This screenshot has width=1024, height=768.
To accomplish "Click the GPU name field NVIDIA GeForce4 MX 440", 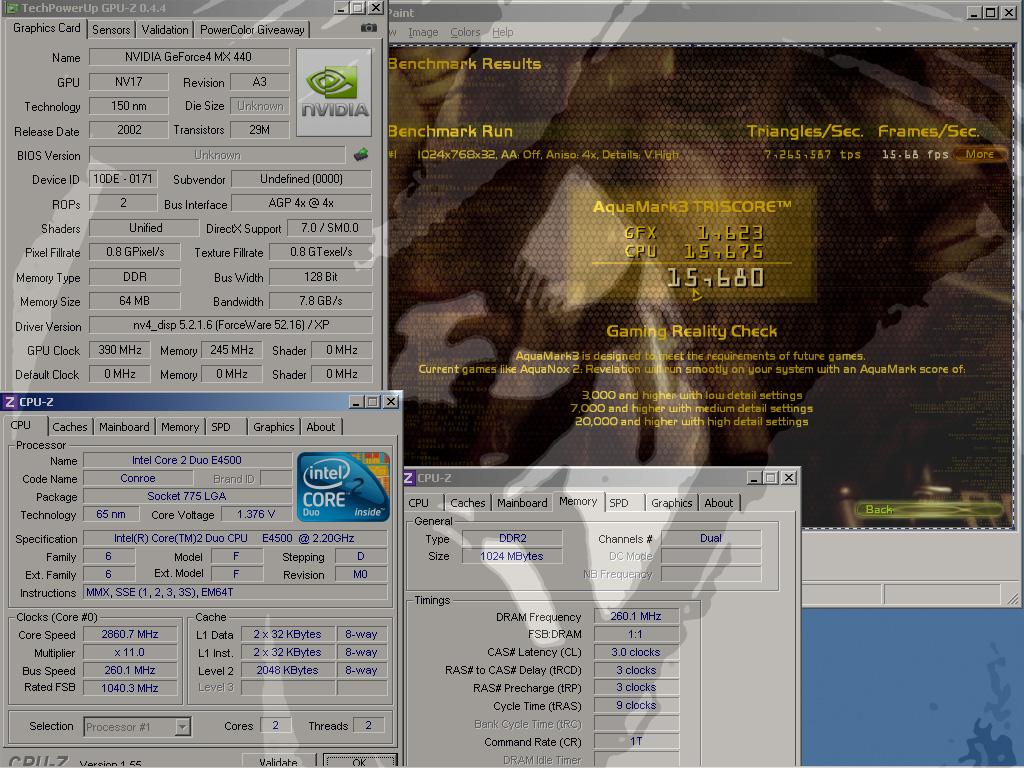I will [189, 57].
